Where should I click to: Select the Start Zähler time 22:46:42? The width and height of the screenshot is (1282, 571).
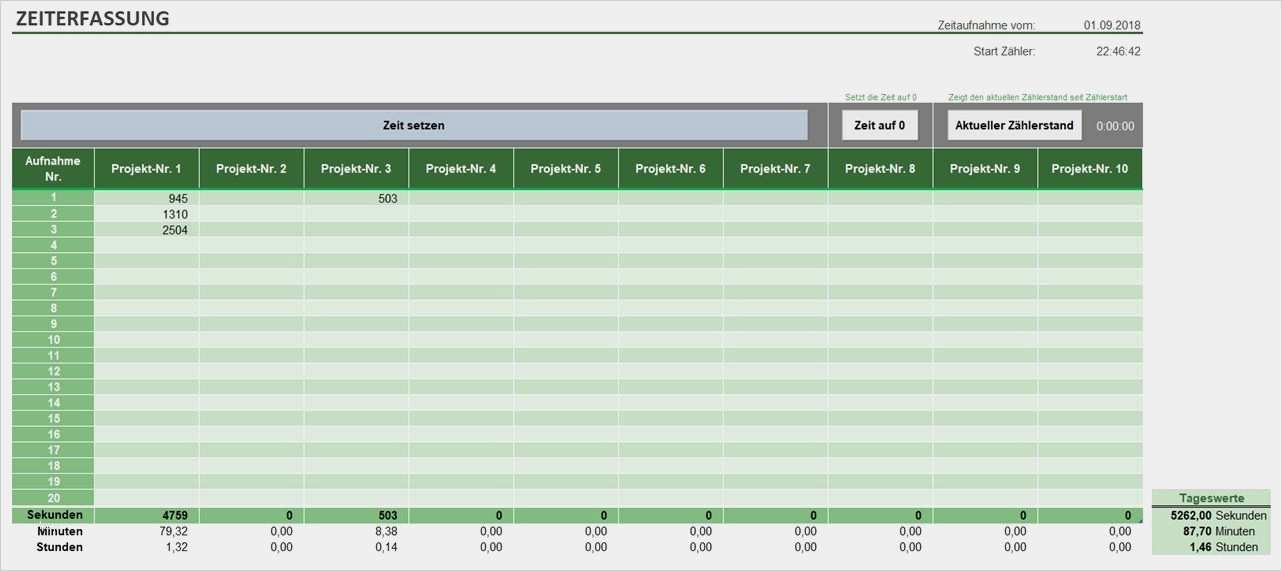point(1118,51)
